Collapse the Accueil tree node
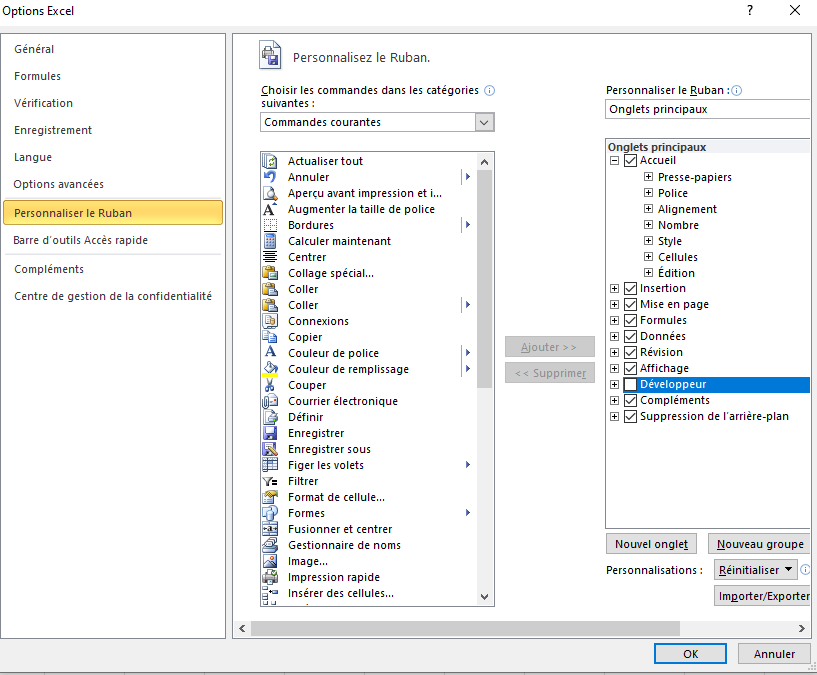Screen dimensions: 817x675 pos(614,161)
